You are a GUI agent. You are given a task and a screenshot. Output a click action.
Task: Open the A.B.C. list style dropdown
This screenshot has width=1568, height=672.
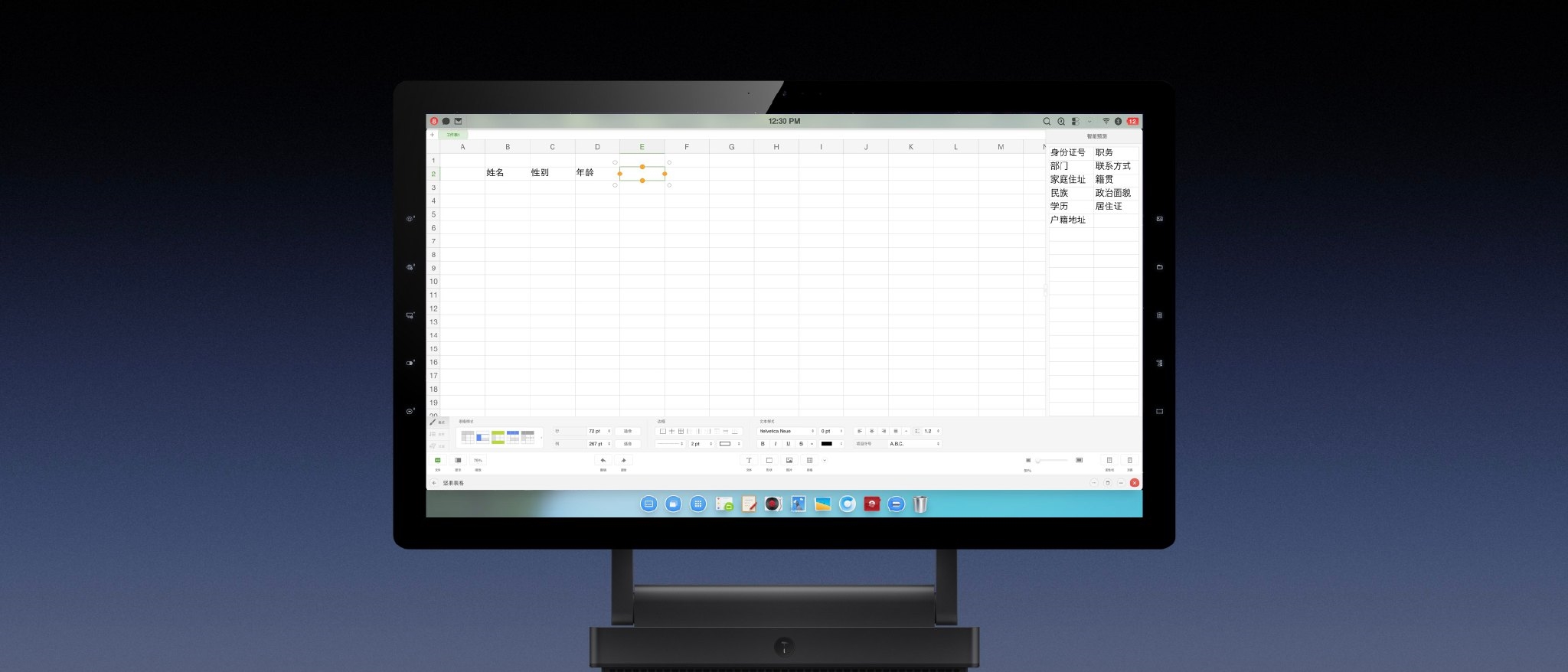click(x=915, y=444)
